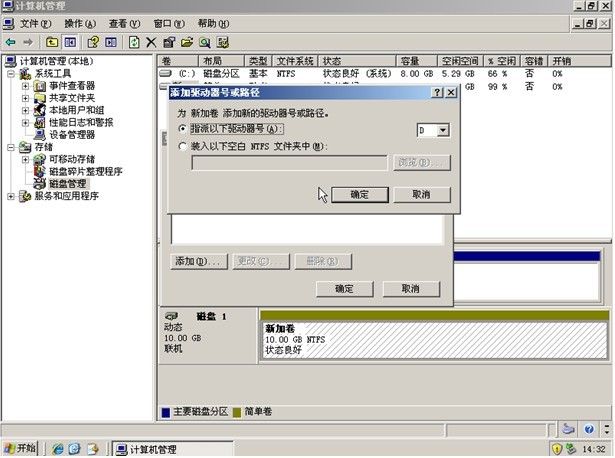Image resolution: width=615 pixels, height=458 pixels.
Task: Click the 磁盘 1 disk icon
Action: [171, 316]
